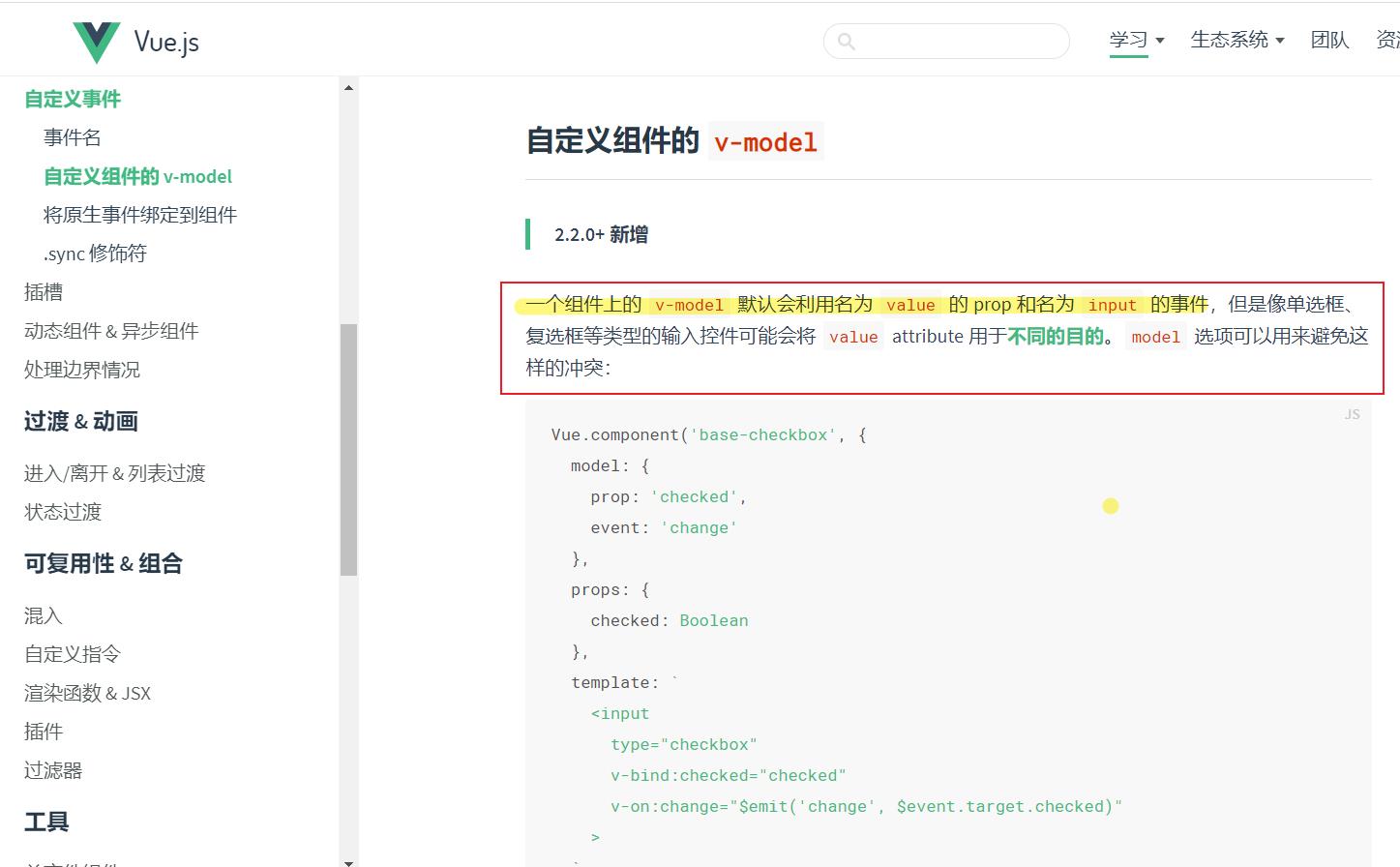
Task: Open 过滤器 sidebar link
Action: [x=53, y=770]
